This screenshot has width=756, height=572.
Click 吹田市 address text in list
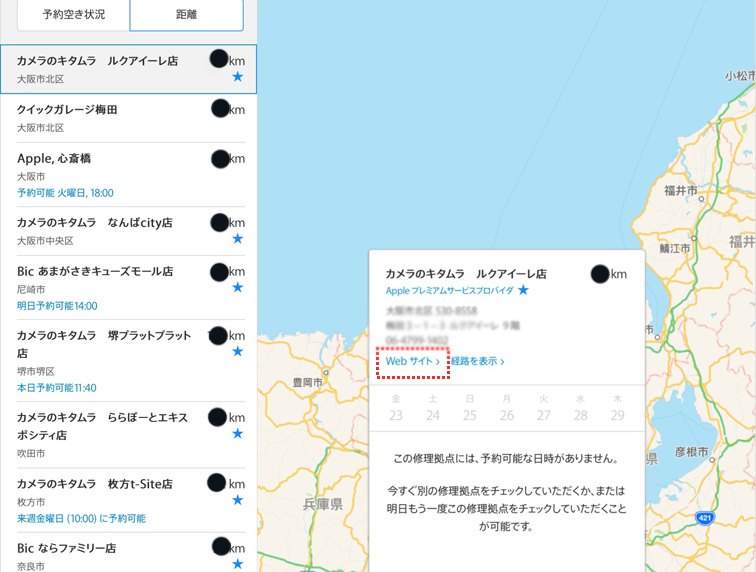31,453
